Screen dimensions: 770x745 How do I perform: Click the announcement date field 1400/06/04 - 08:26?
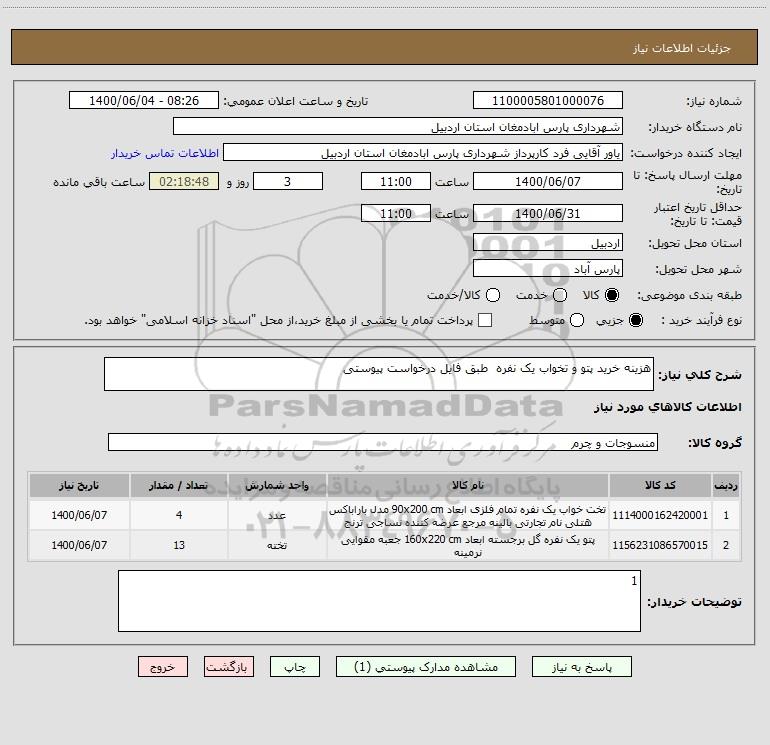point(144,100)
